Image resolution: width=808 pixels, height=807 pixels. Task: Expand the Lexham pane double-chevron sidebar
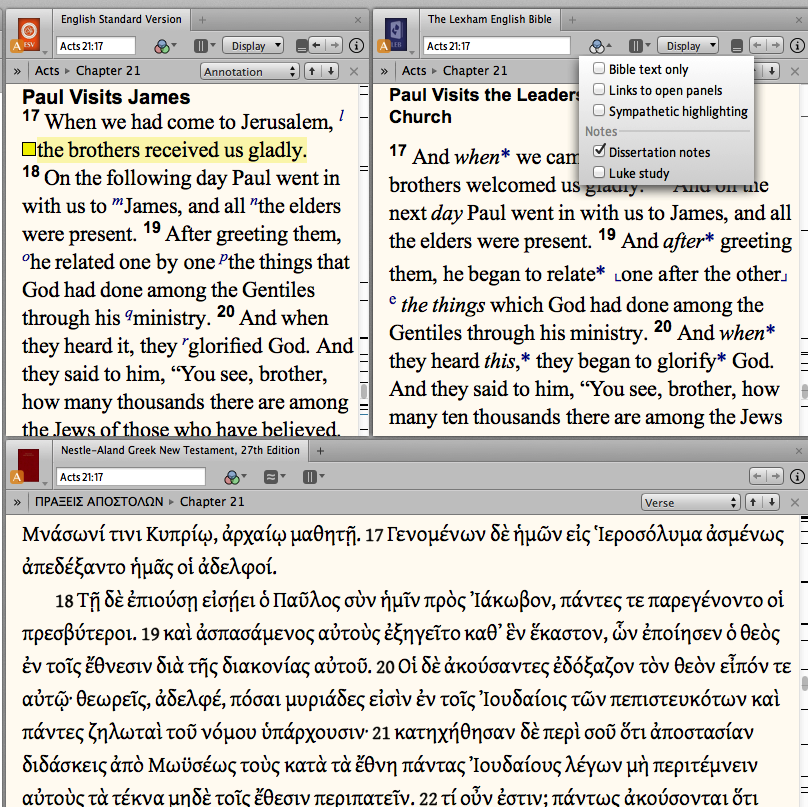pos(384,71)
